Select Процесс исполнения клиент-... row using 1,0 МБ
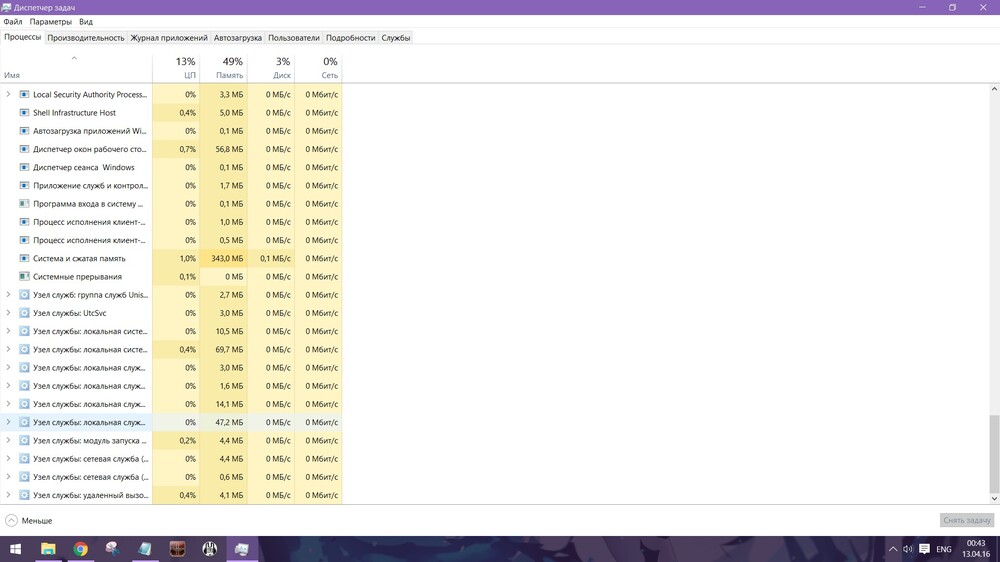Image resolution: width=1000 pixels, height=562 pixels. coord(171,222)
